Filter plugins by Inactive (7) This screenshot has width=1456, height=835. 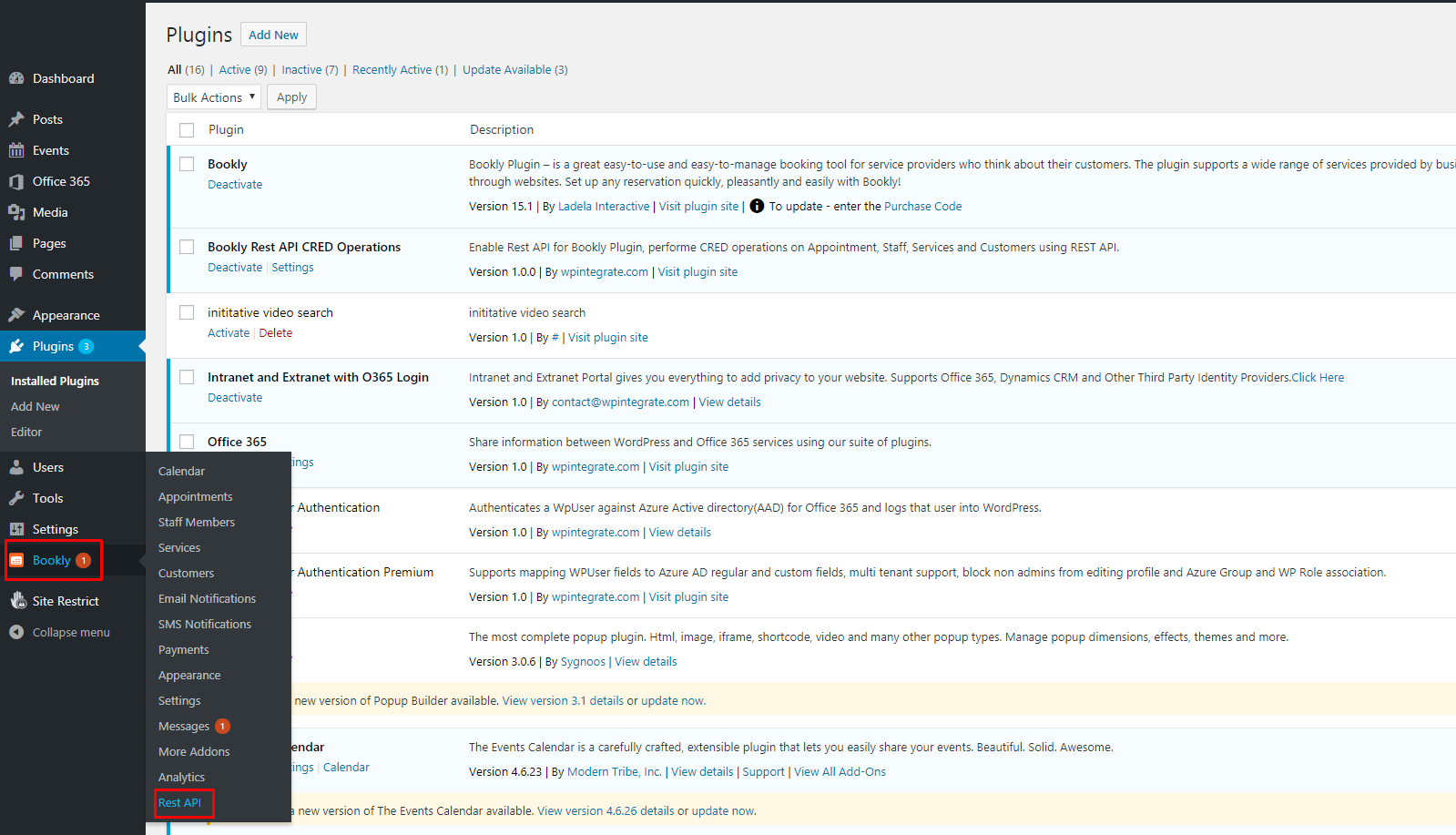310,69
